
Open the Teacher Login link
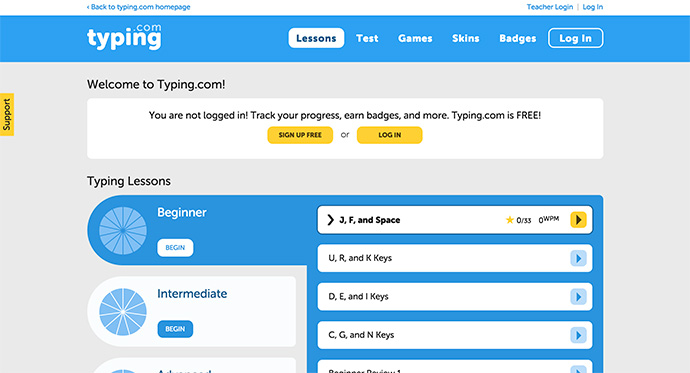coord(550,7)
